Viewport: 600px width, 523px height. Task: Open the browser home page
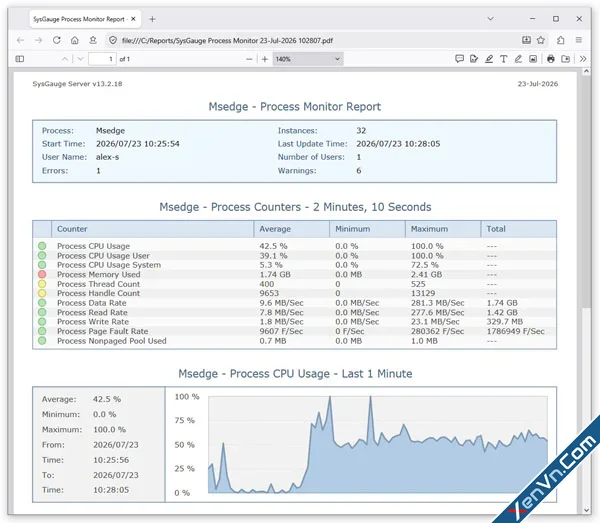pos(75,40)
